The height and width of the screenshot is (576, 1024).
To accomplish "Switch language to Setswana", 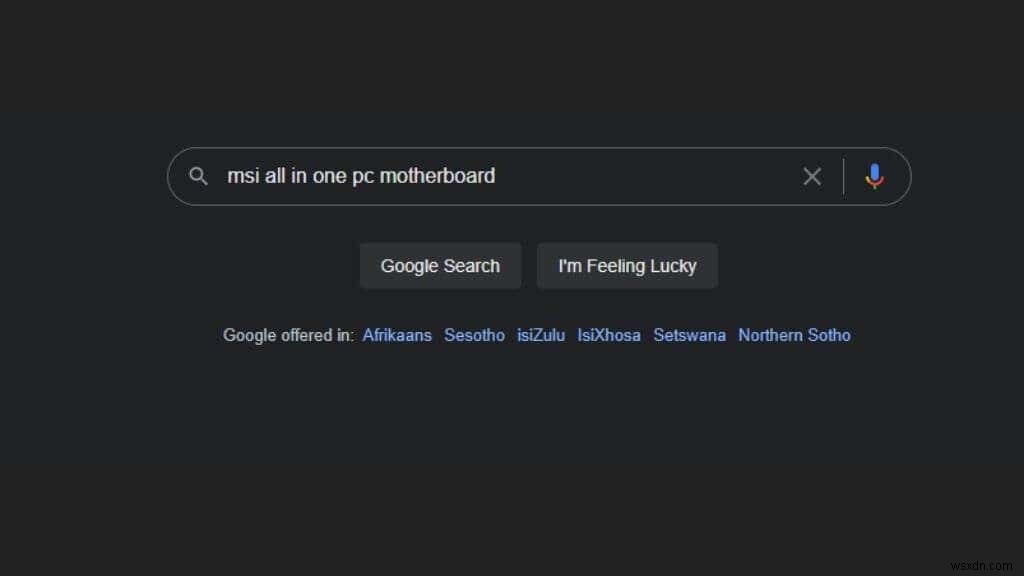I will click(689, 335).
